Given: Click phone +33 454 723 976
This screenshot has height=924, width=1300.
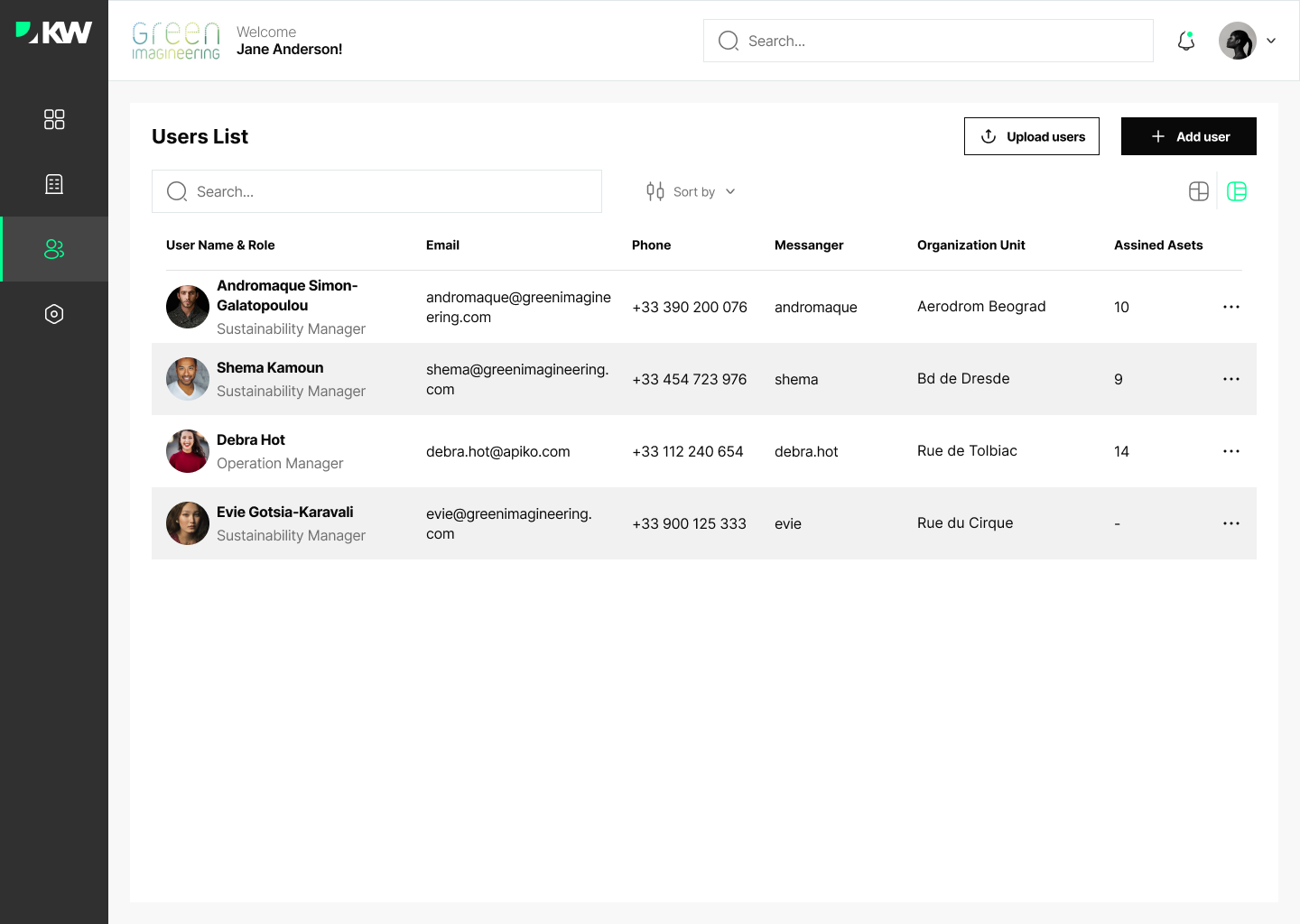Looking at the screenshot, I should point(690,379).
